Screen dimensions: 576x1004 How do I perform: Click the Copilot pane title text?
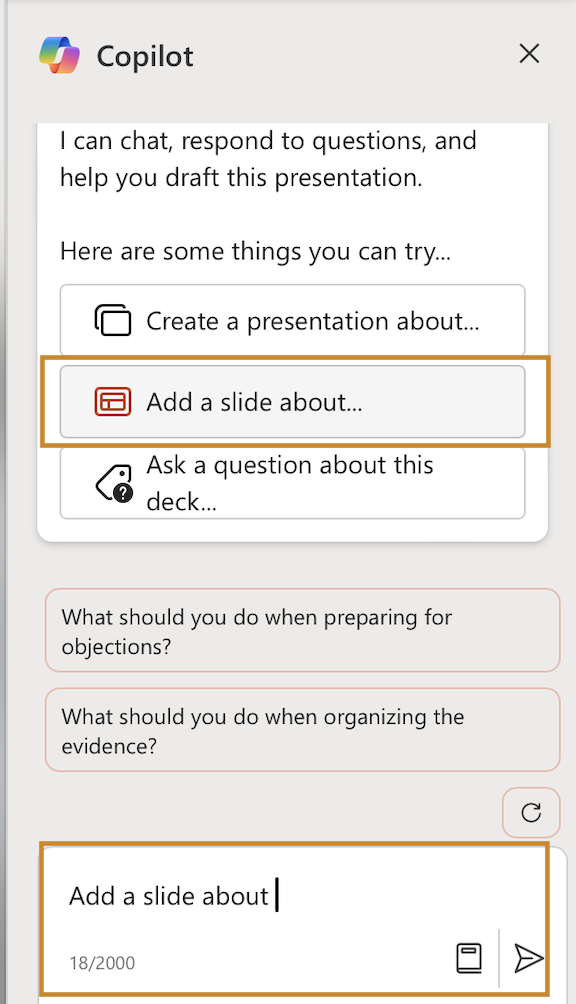[145, 57]
